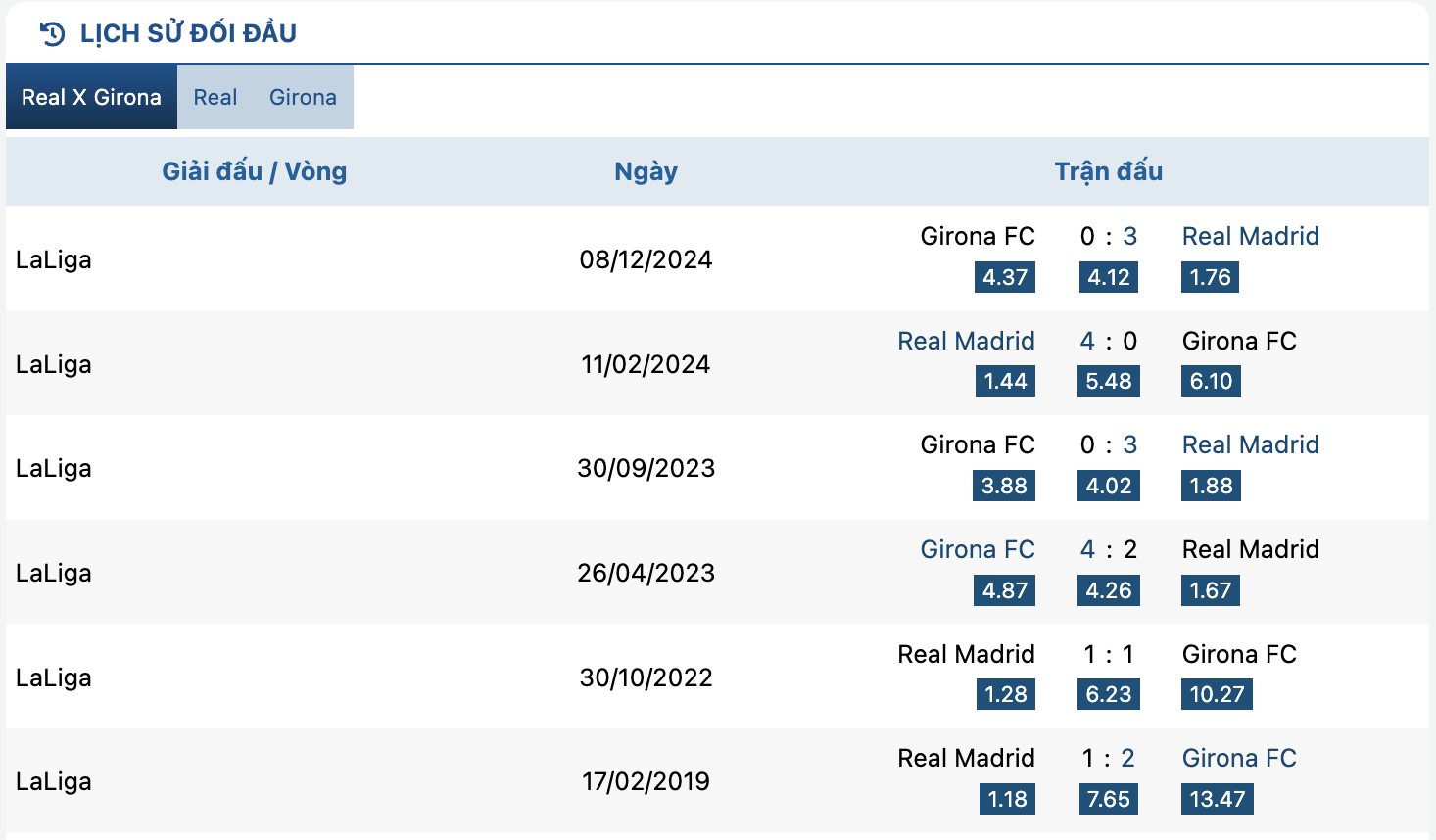
Task: Select the 13.47 odds box
Action: point(1218,799)
